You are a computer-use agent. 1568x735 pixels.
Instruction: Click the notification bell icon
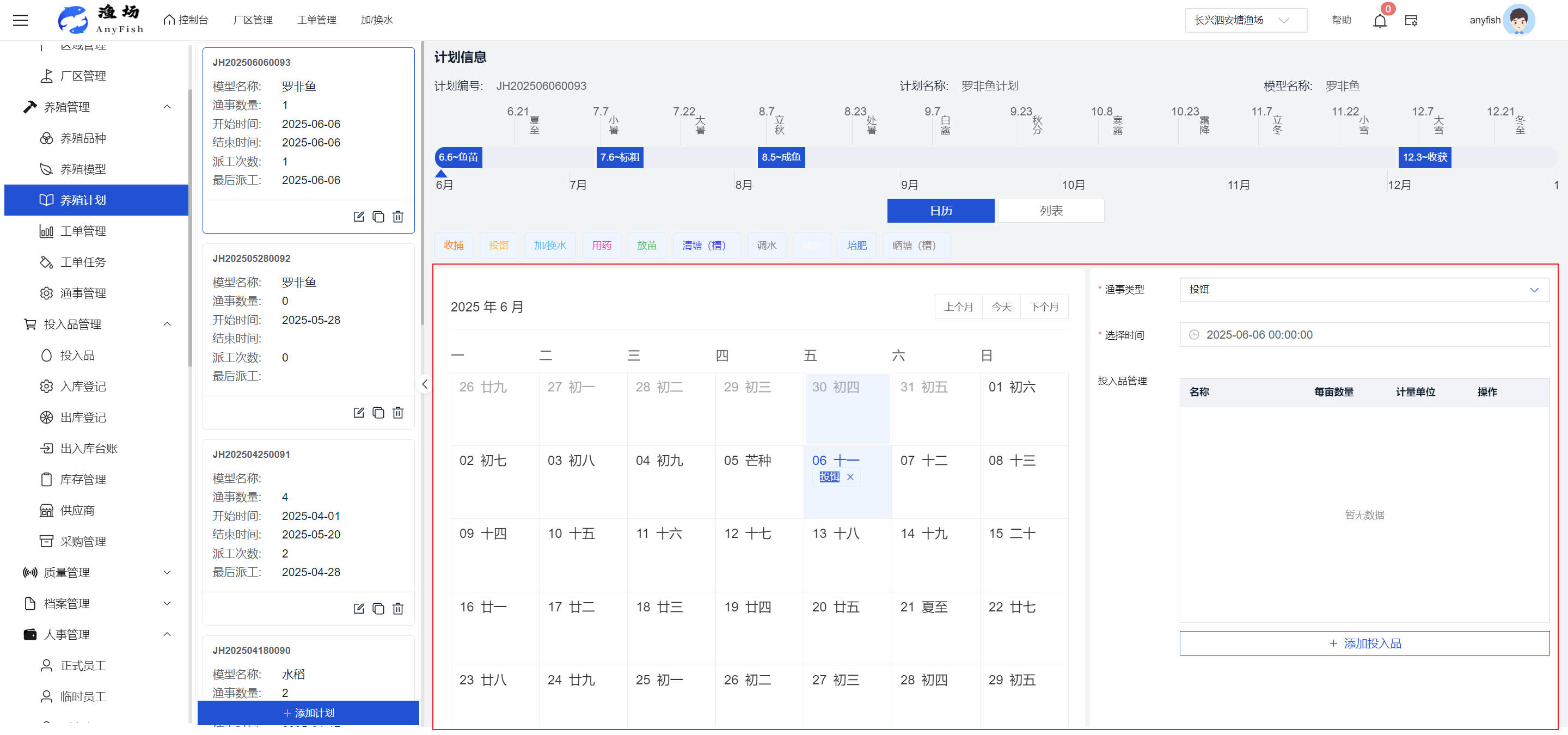coord(1379,21)
